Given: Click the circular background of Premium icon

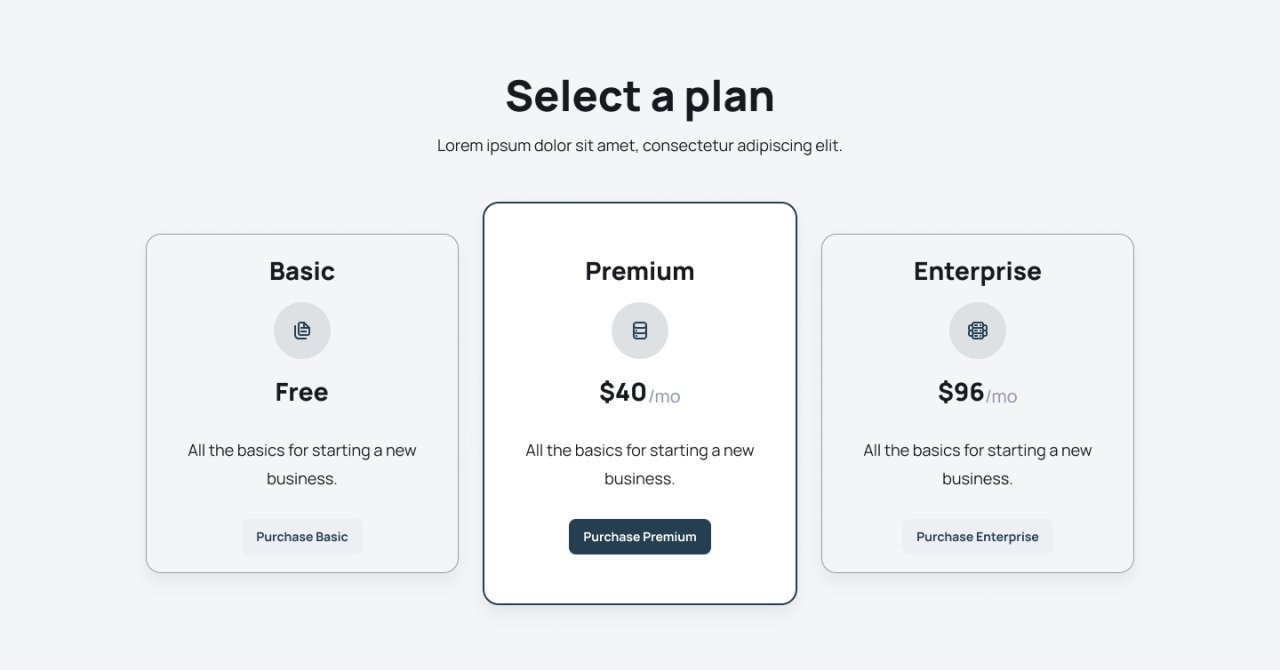Looking at the screenshot, I should 640,331.
